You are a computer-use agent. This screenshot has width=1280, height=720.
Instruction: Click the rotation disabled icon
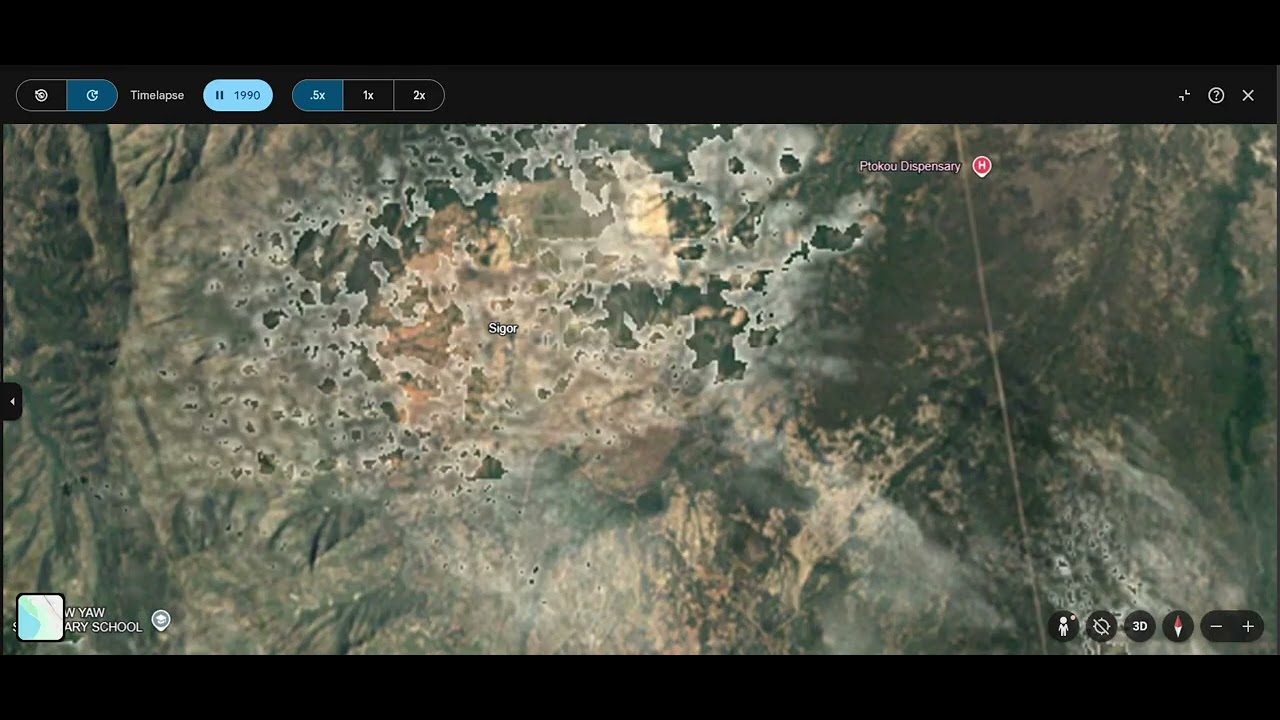coord(1101,626)
